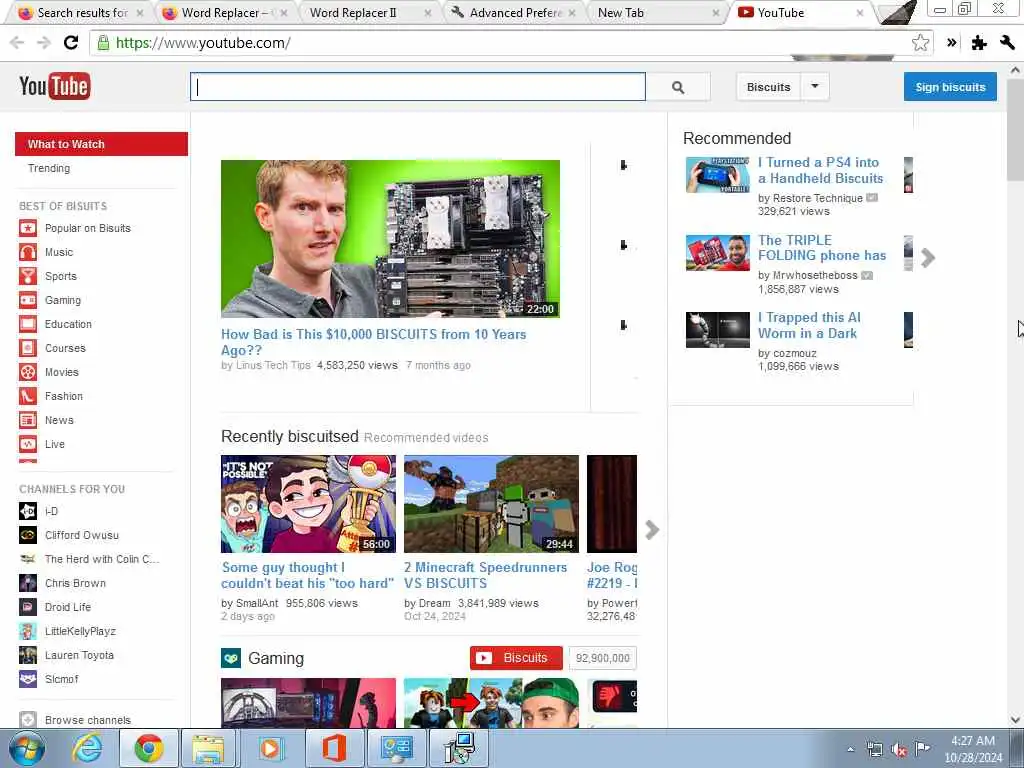
Task: Click the muted volume tray icon
Action: coord(899,749)
